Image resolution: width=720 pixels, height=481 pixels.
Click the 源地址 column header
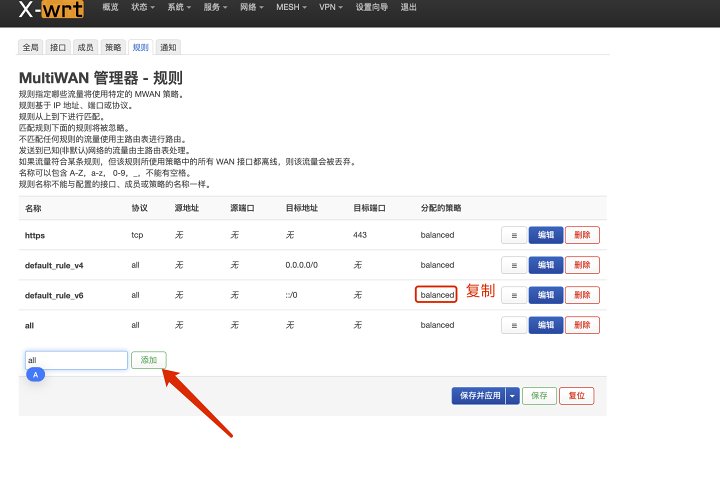187,208
